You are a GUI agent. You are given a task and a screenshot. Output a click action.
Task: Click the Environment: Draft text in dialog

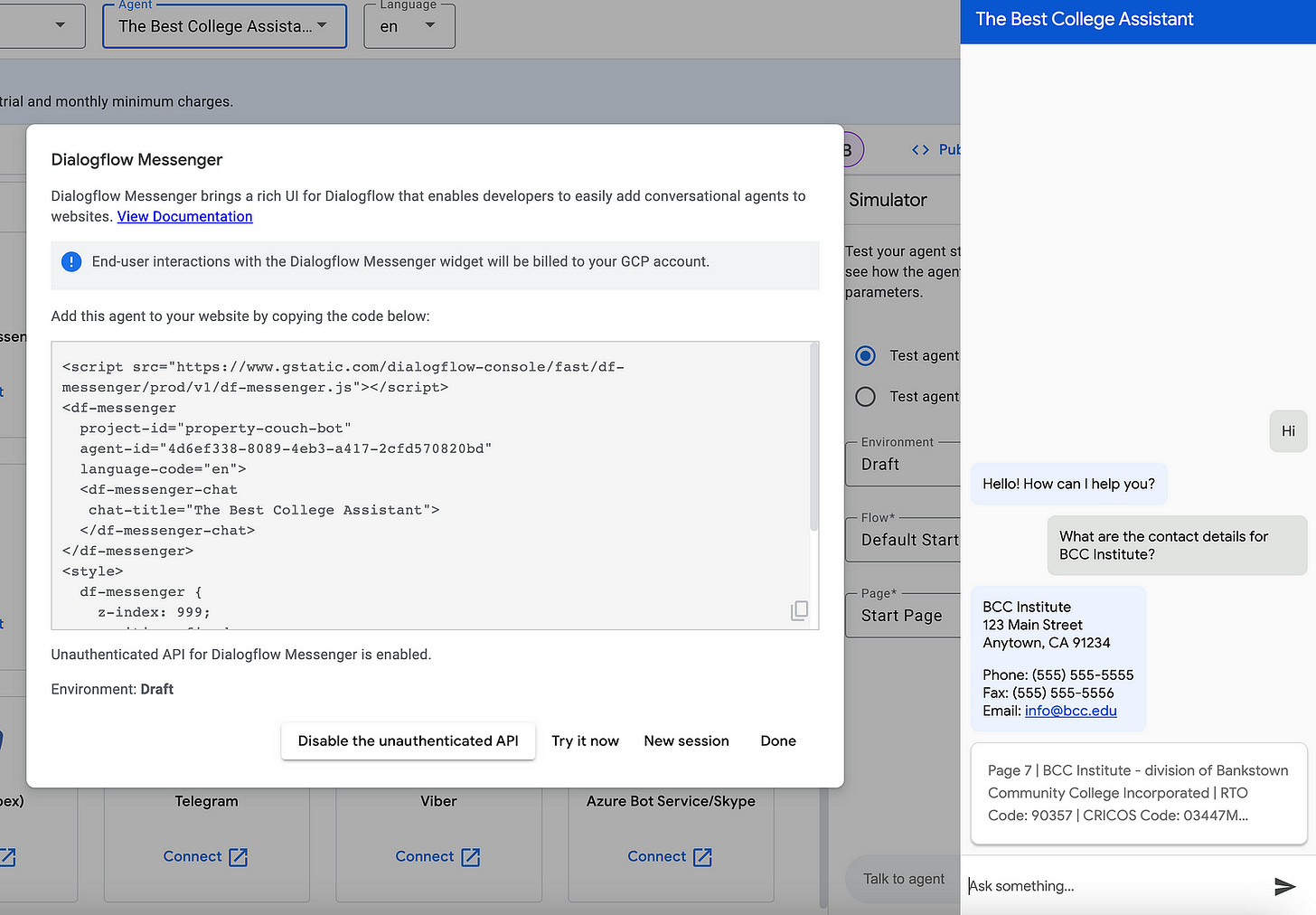click(x=112, y=689)
